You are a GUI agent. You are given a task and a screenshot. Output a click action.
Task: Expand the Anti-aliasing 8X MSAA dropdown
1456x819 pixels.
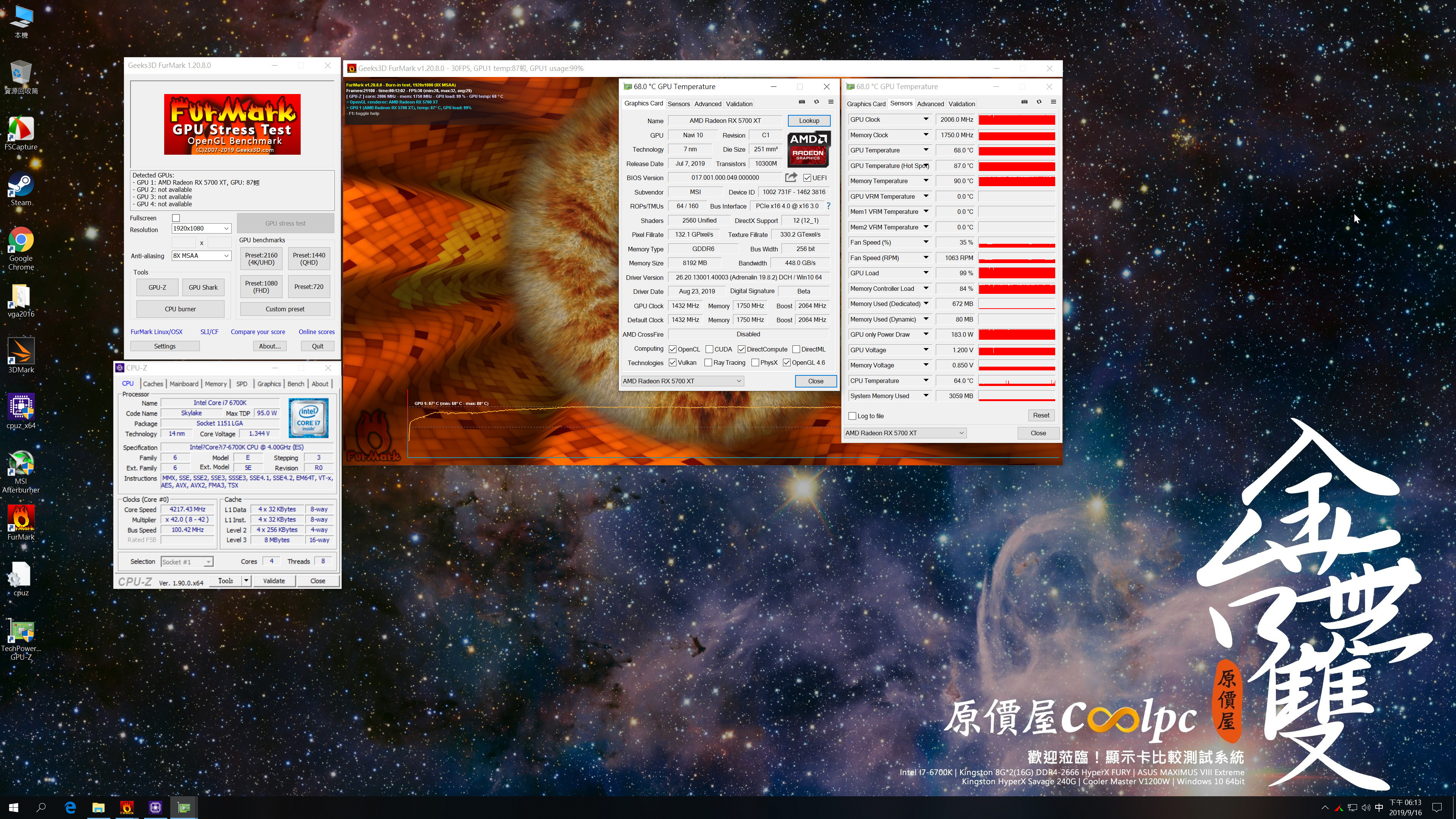pyautogui.click(x=201, y=256)
